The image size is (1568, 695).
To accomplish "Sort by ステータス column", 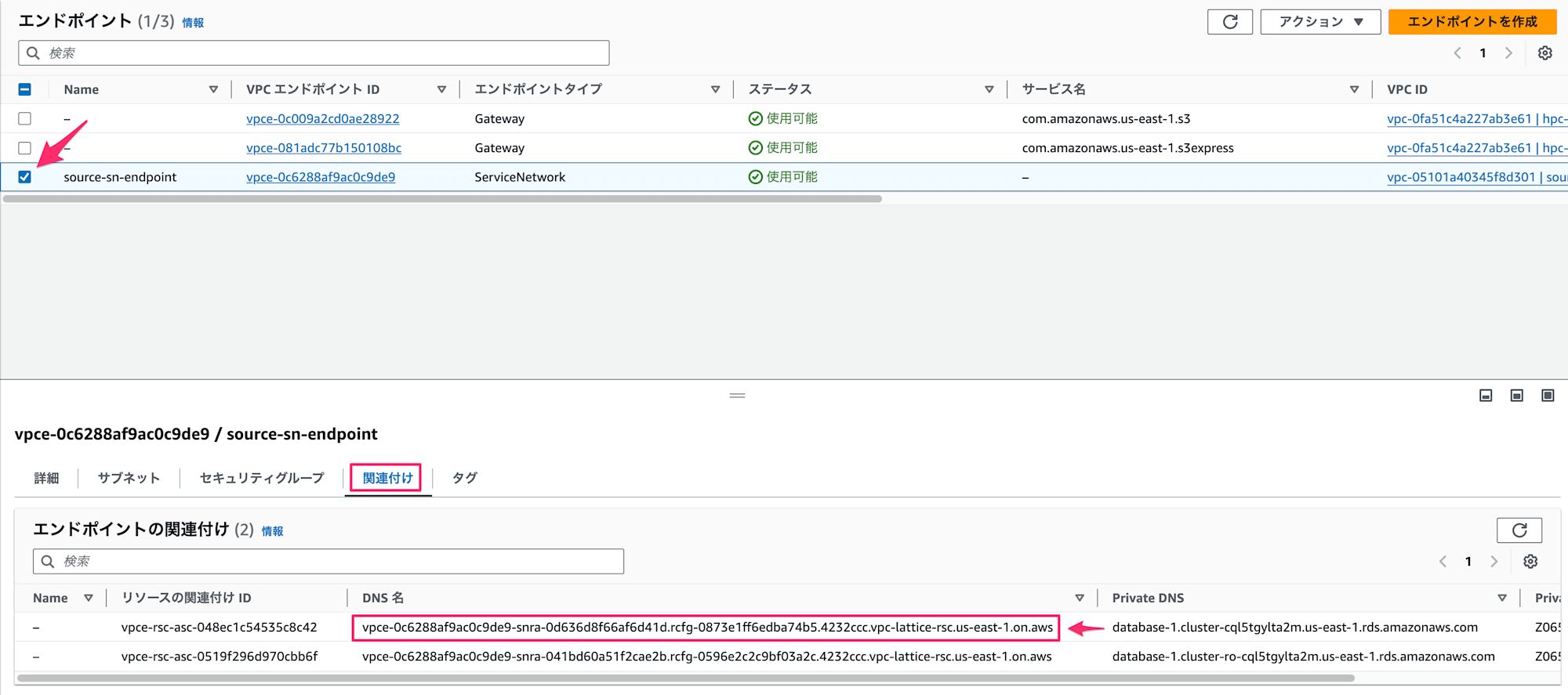I will 989,89.
